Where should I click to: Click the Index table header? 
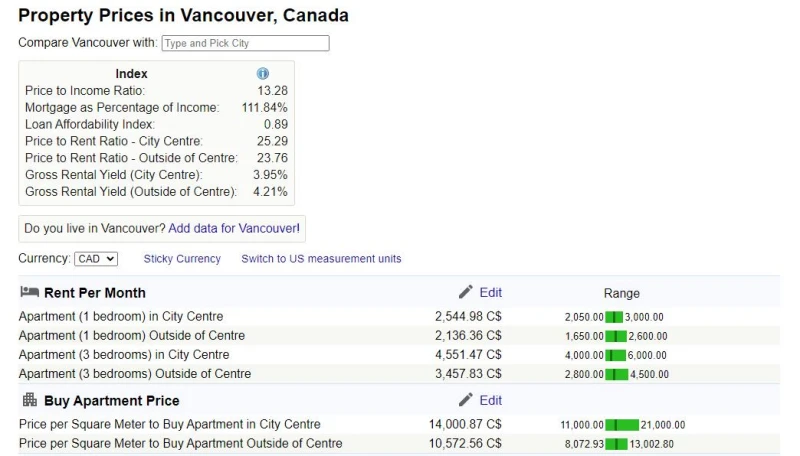click(131, 74)
